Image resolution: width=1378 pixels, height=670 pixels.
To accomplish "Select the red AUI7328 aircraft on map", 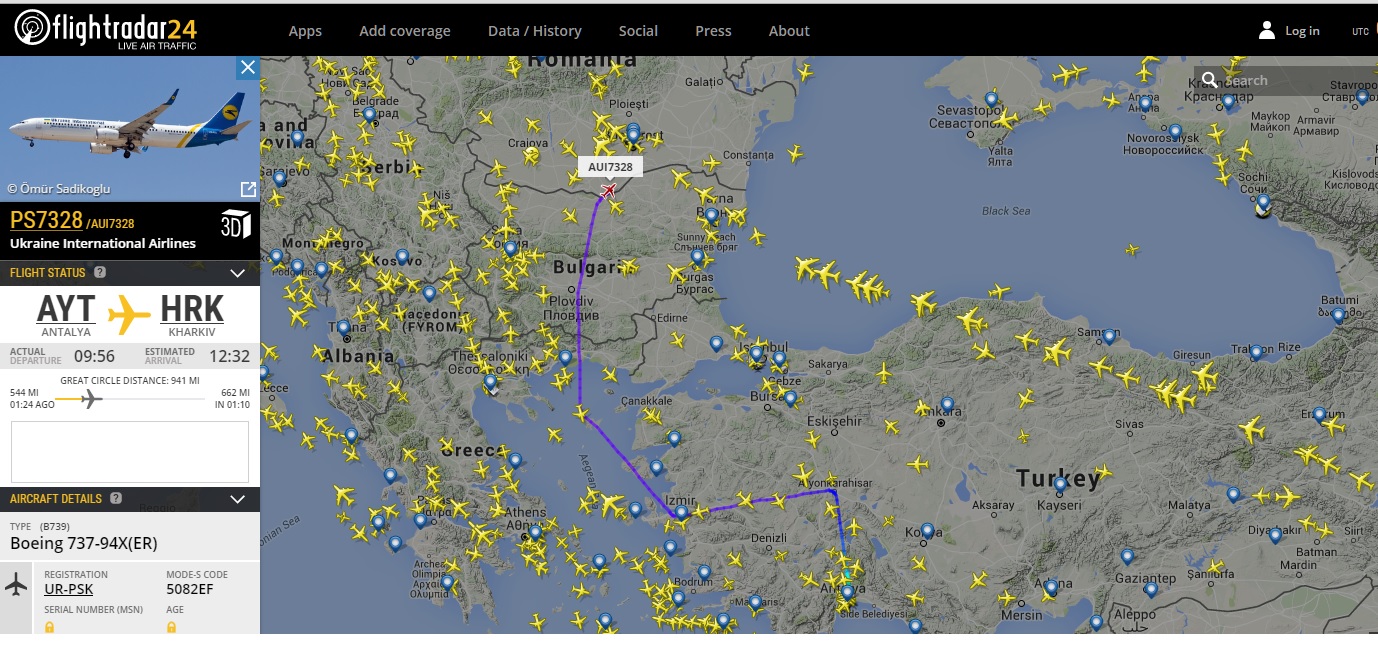I will coord(608,190).
